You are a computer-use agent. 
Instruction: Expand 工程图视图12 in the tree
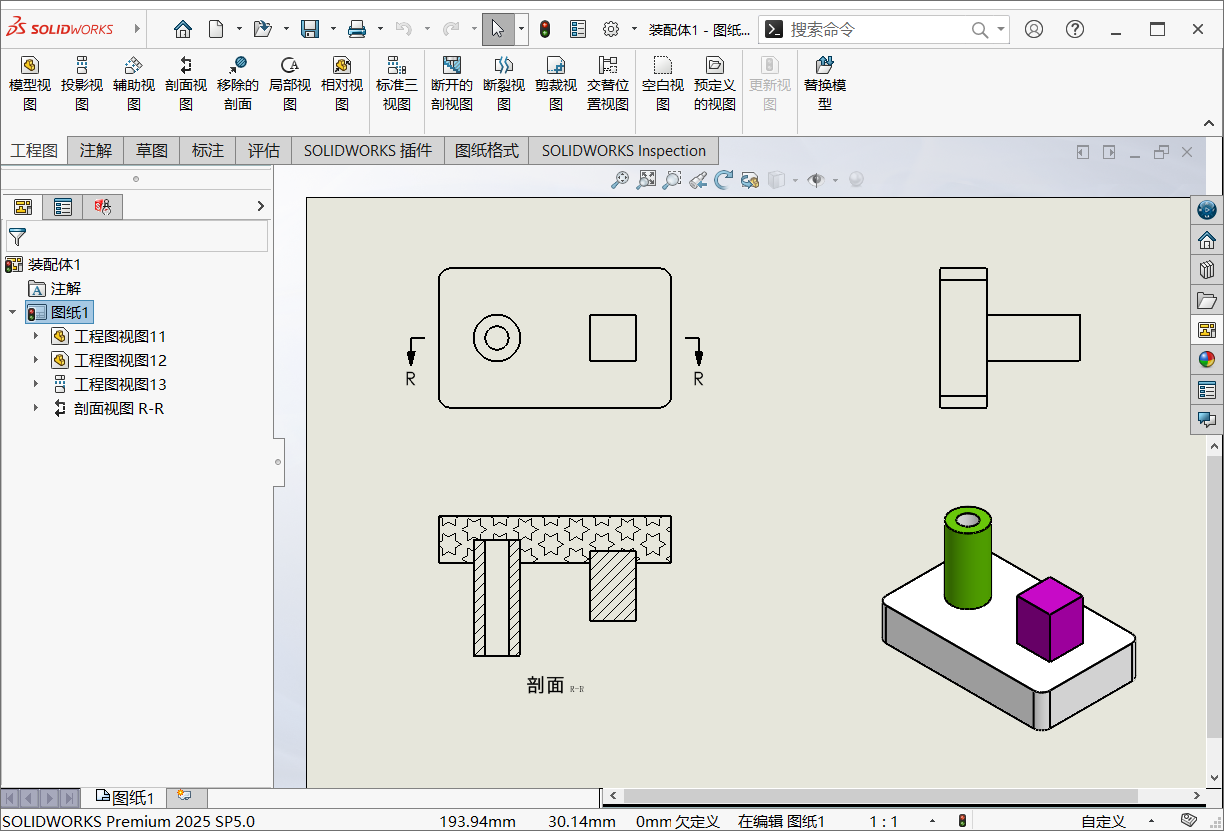pos(36,360)
